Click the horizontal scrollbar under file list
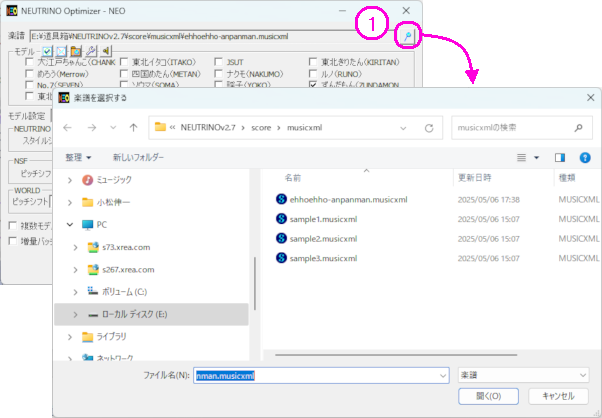This screenshot has height=418, width=602. (396, 355)
